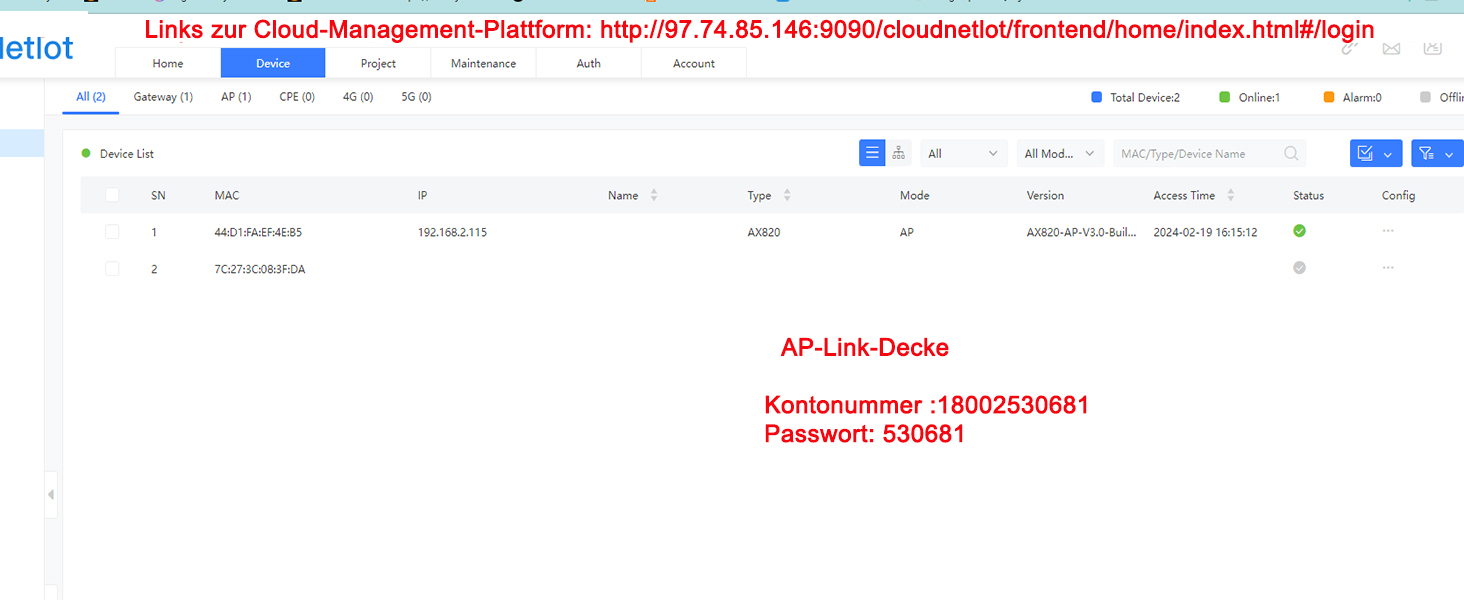
Task: Check the box for device row 2
Action: pos(112,269)
